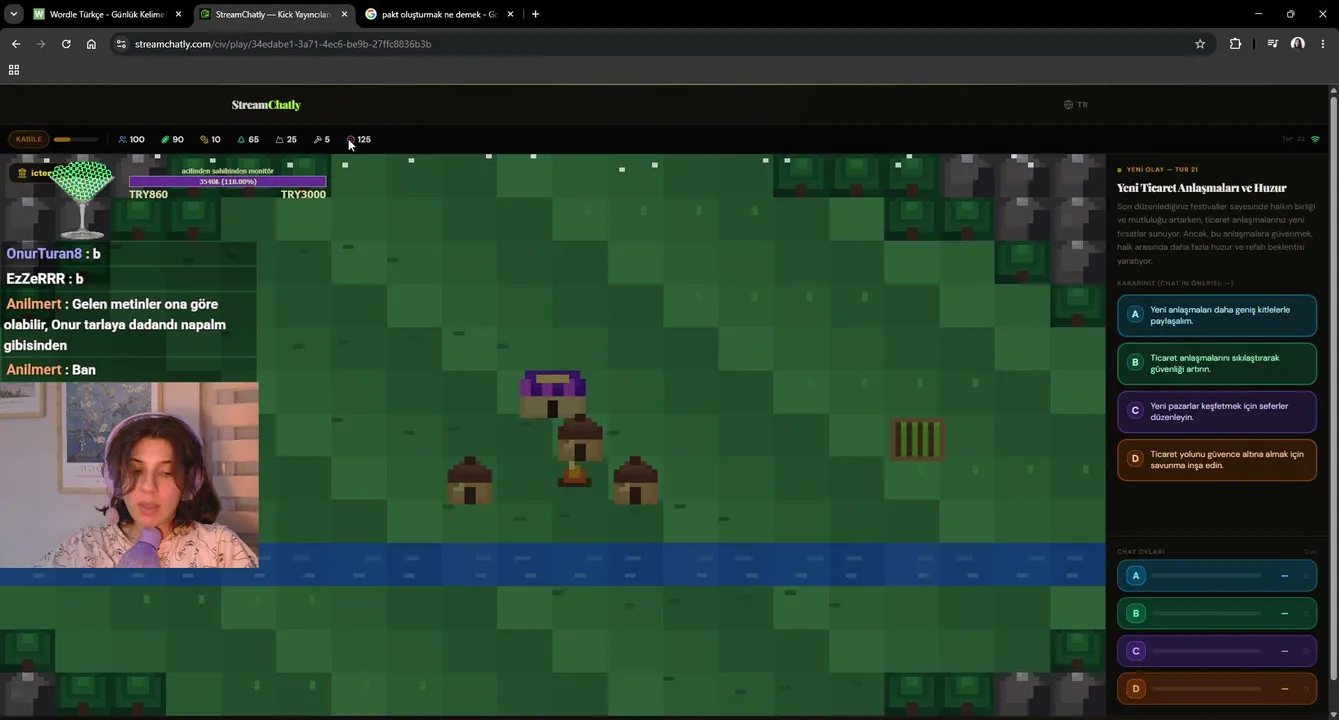Open the browser Extensions puzzle icon

pos(1235,44)
